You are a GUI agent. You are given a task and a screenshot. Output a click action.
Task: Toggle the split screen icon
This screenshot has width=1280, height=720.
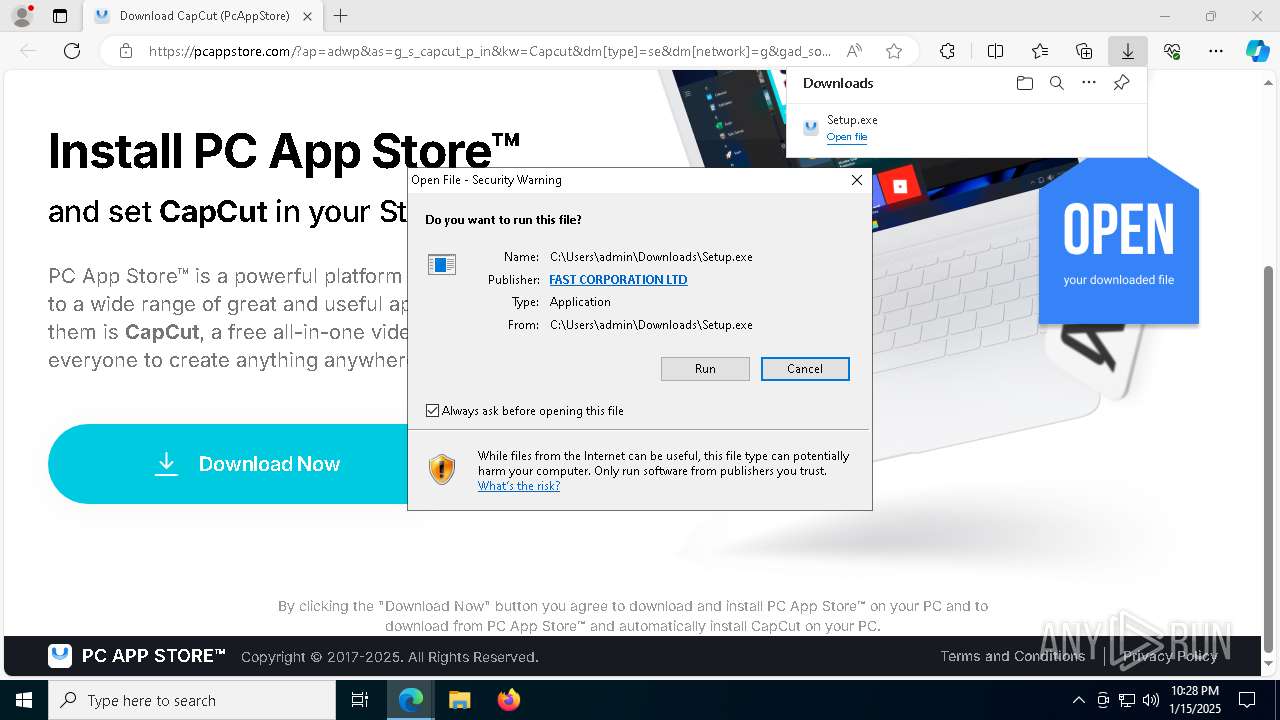995,51
